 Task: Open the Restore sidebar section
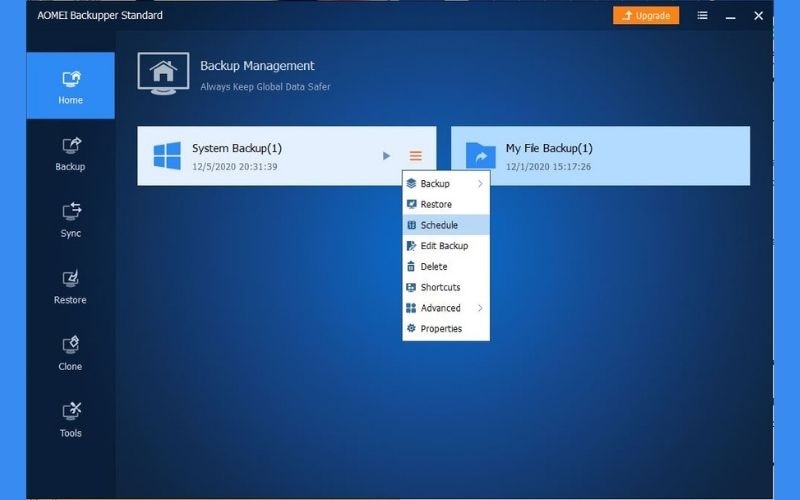[x=70, y=287]
